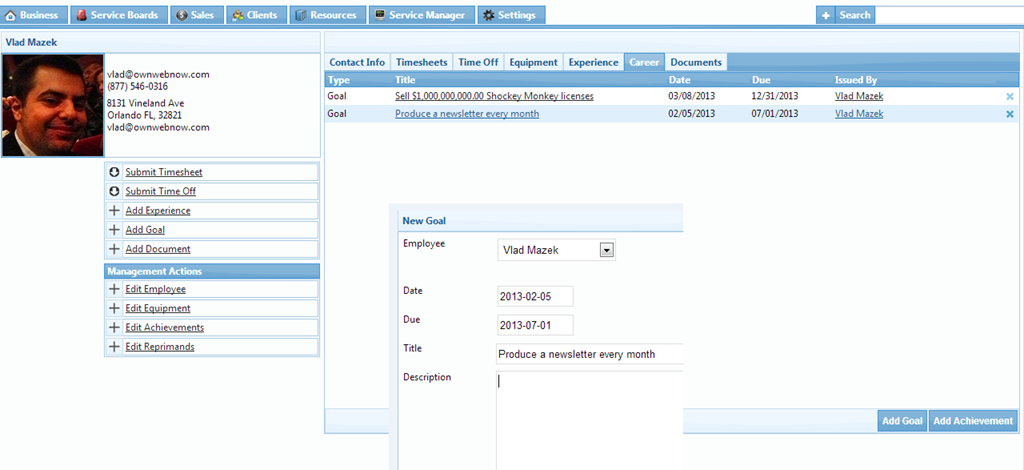Image resolution: width=1024 pixels, height=470 pixels.
Task: Open the Business menu
Action: click(34, 15)
